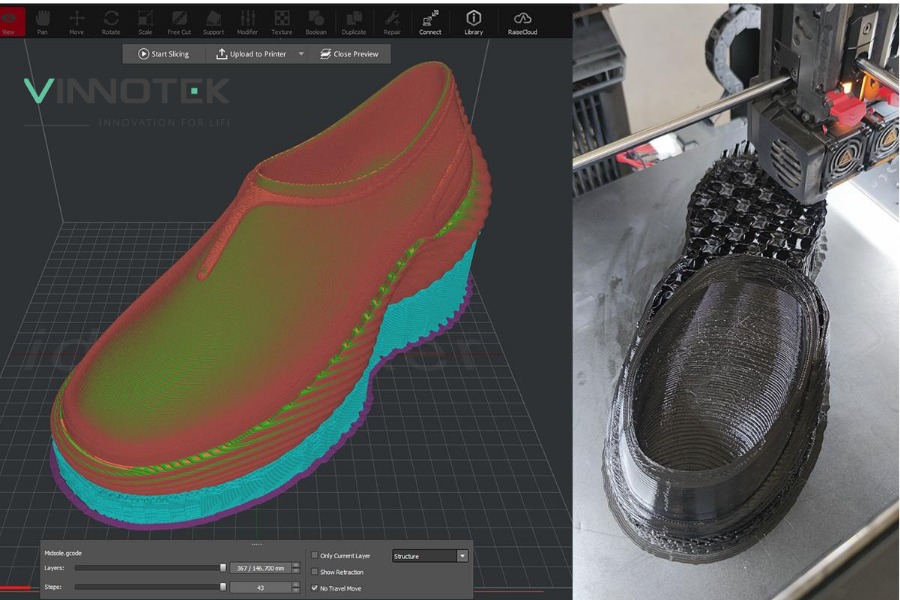
Task: Open the Library
Action: click(x=474, y=22)
